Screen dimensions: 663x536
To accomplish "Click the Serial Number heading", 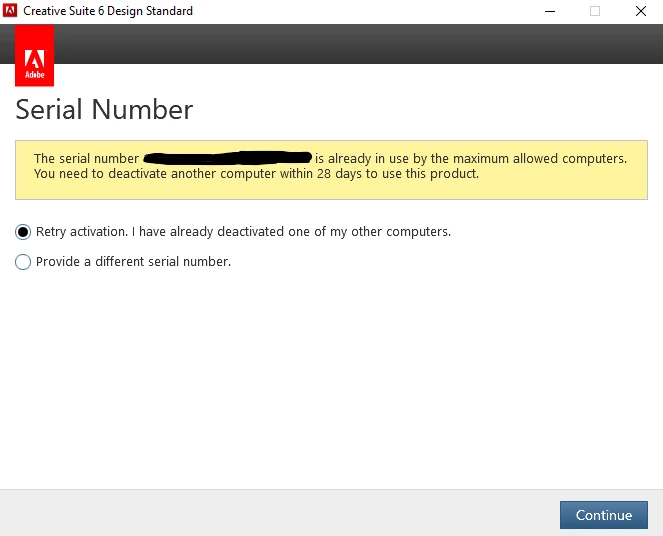I will pos(104,110).
